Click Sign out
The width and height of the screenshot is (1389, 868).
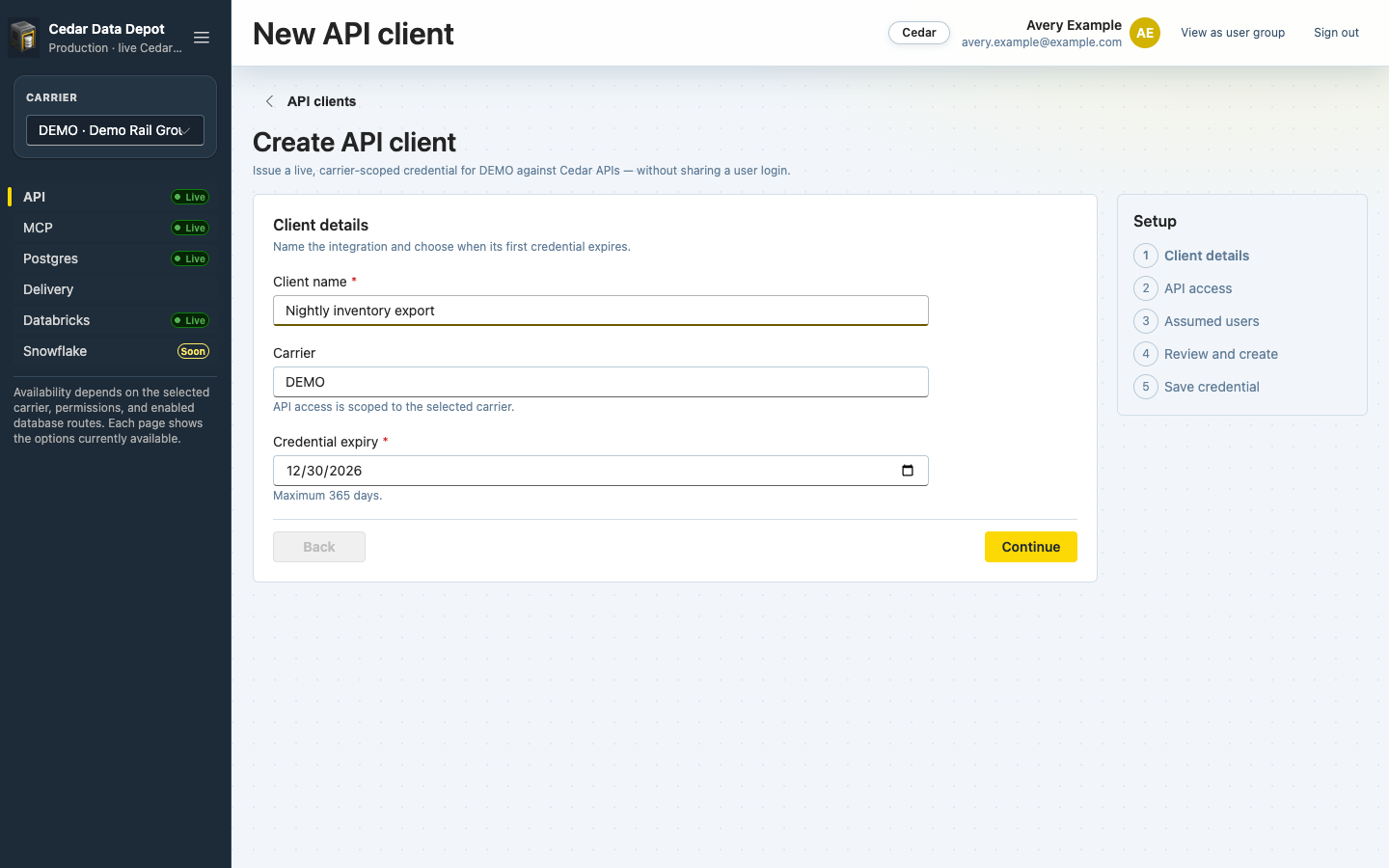point(1336,33)
